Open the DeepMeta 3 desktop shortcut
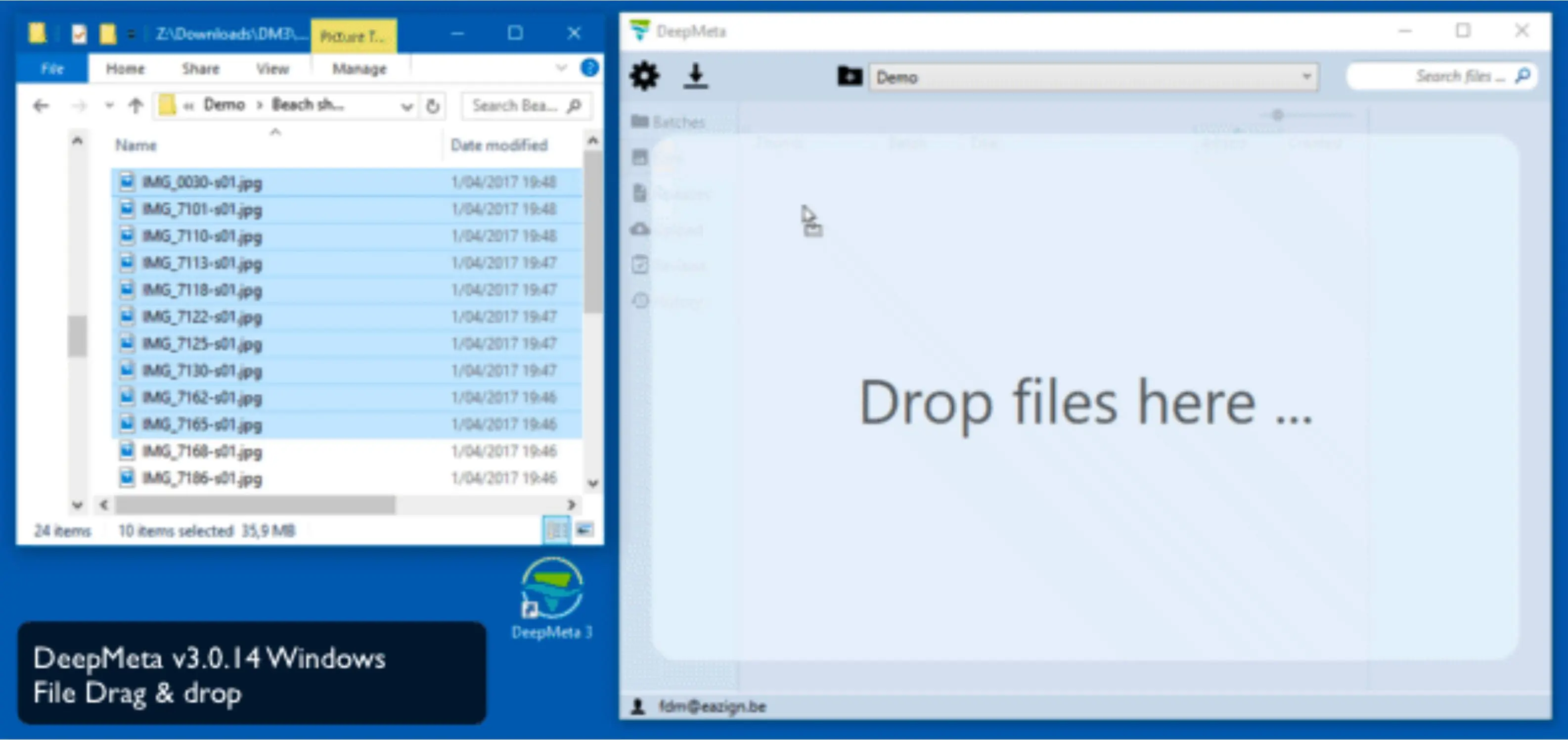 [x=551, y=598]
